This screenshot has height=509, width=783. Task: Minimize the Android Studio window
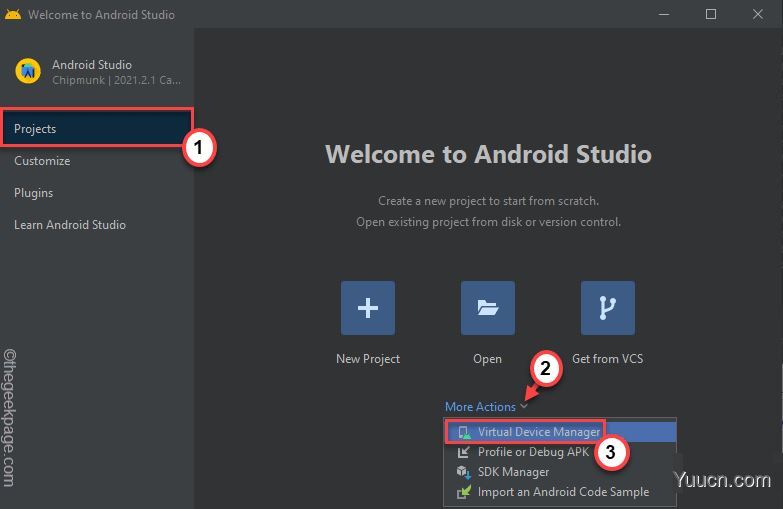(x=664, y=14)
